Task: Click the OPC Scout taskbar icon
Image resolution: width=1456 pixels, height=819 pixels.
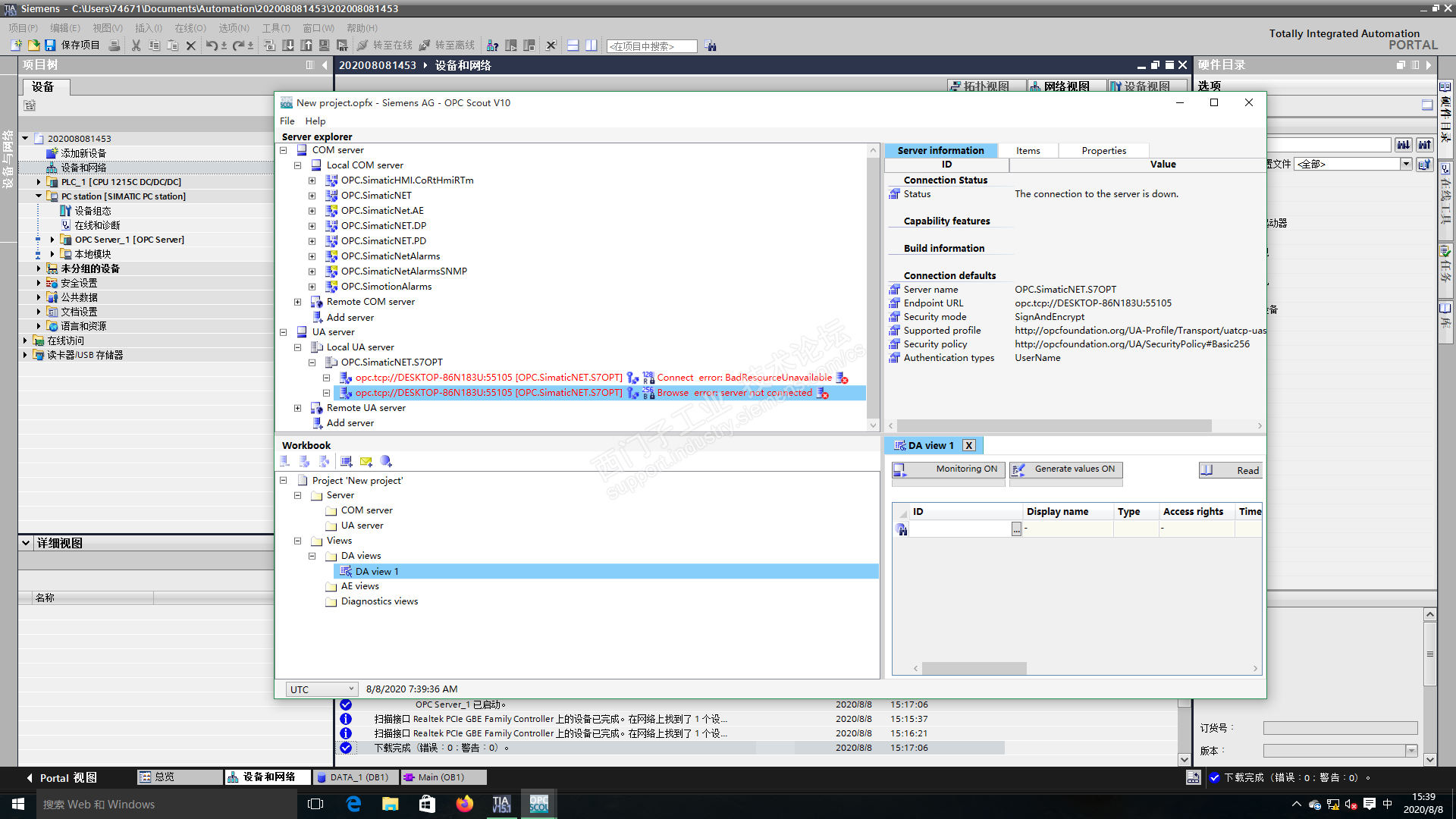Action: click(x=538, y=804)
